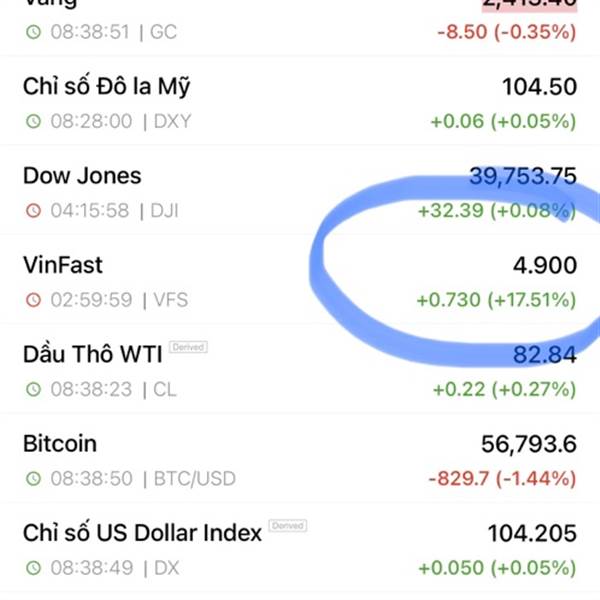Click the VinFast price 4.900
Viewport: 600px width, 600px height.
tap(545, 265)
